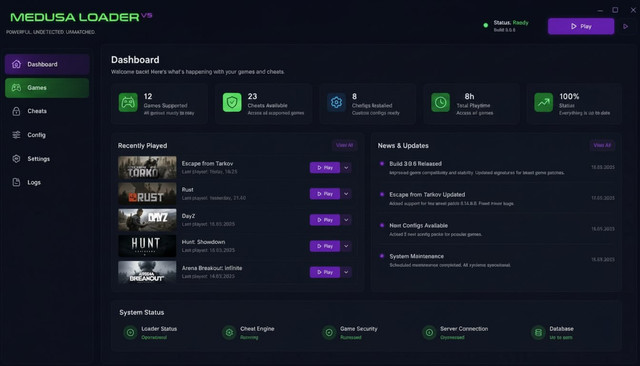The width and height of the screenshot is (640, 366).
Task: Click the Games Supported controller icon
Action: click(x=128, y=102)
